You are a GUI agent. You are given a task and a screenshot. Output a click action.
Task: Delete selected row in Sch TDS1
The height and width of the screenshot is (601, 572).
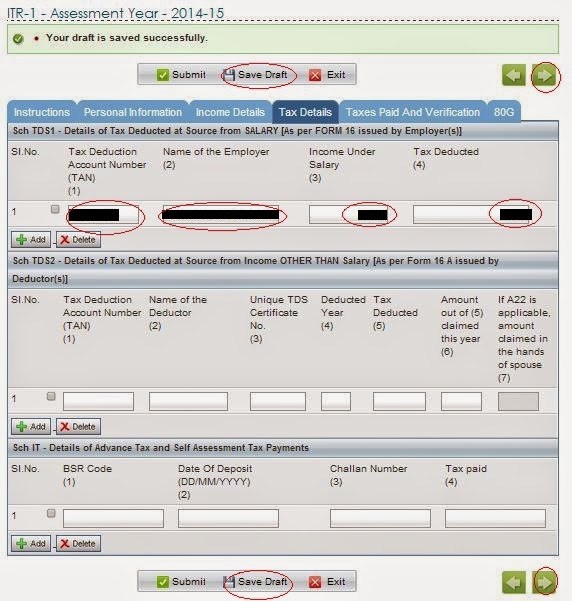click(x=78, y=240)
